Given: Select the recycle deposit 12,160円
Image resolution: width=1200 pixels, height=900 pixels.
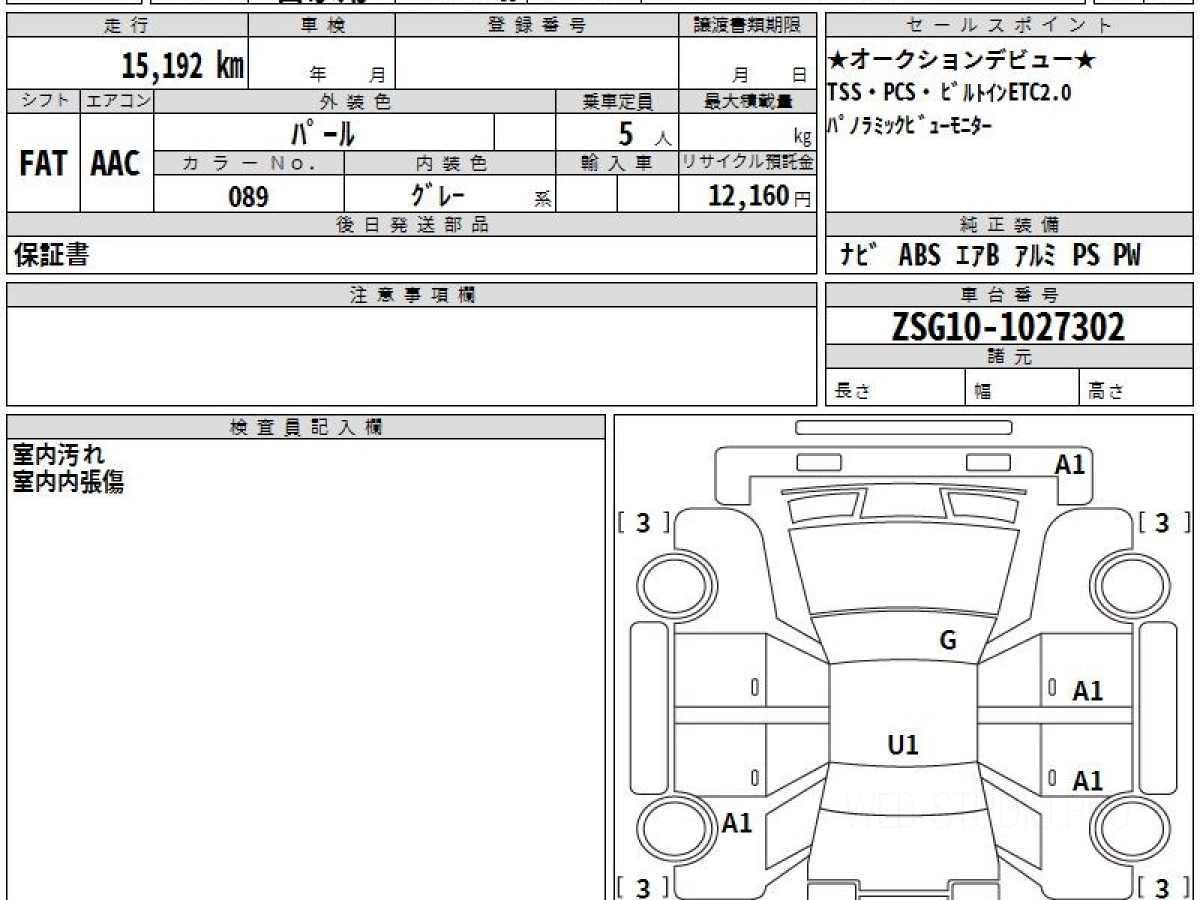Looking at the screenshot, I should (759, 196).
